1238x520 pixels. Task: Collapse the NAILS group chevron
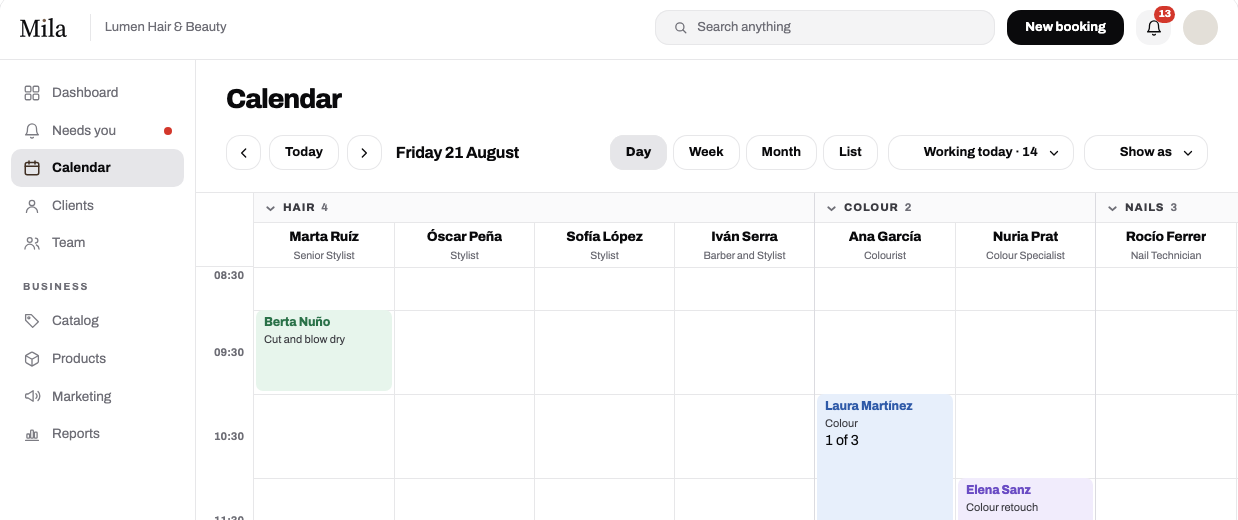[1112, 208]
